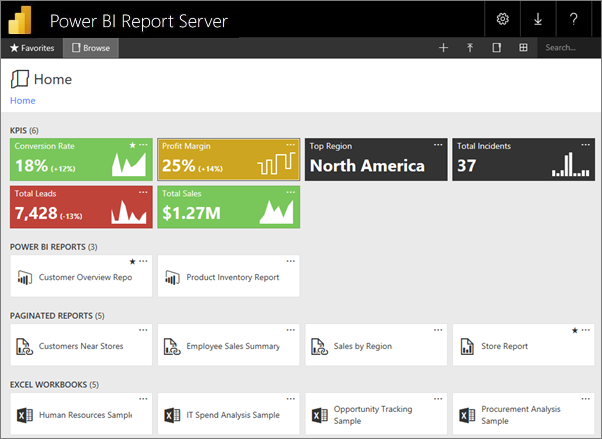This screenshot has height=439, width=602.
Task: Expand the New (+) dropdown menu
Action: coord(443,47)
